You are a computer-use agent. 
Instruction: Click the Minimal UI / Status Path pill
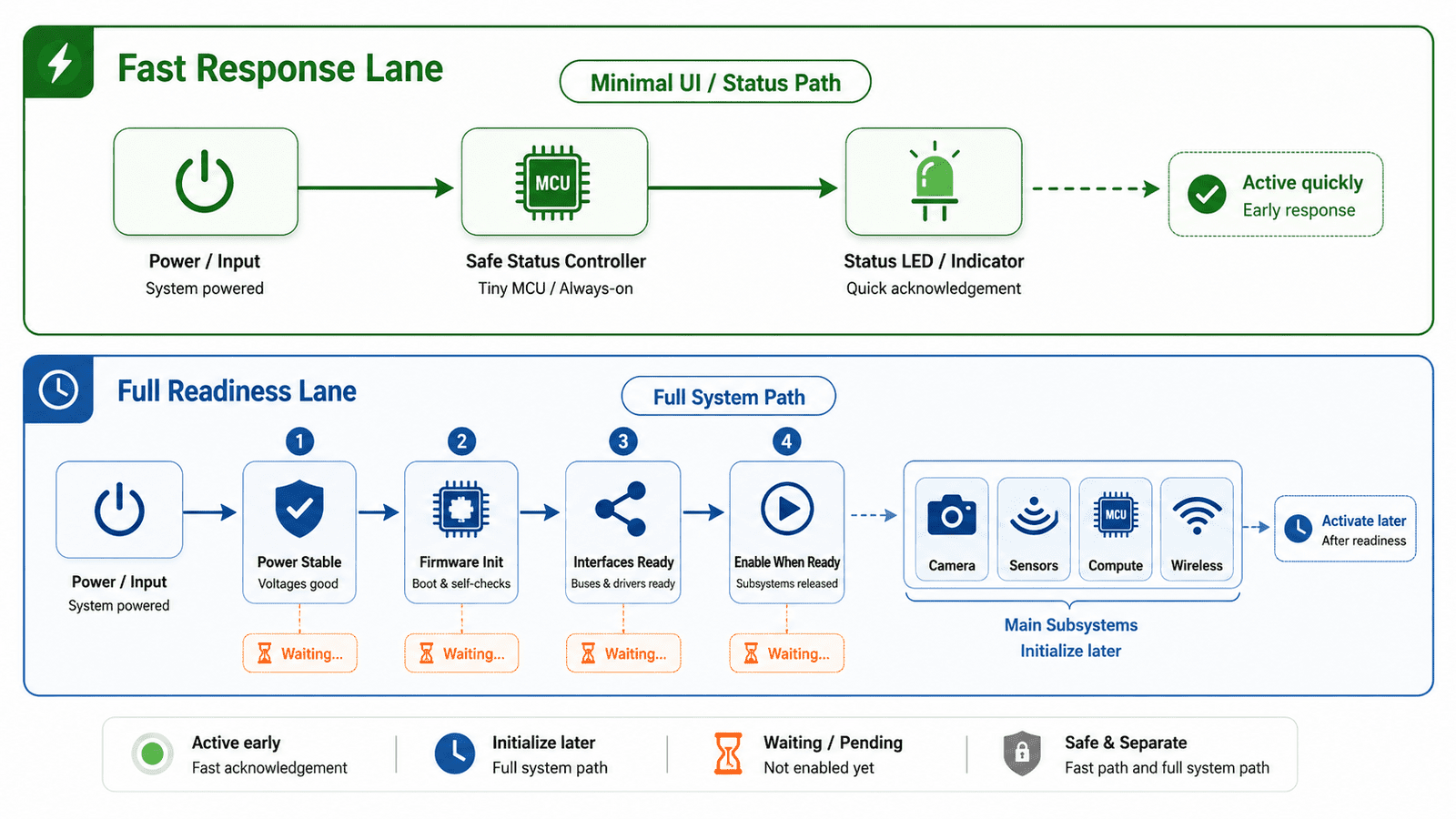pos(715,82)
